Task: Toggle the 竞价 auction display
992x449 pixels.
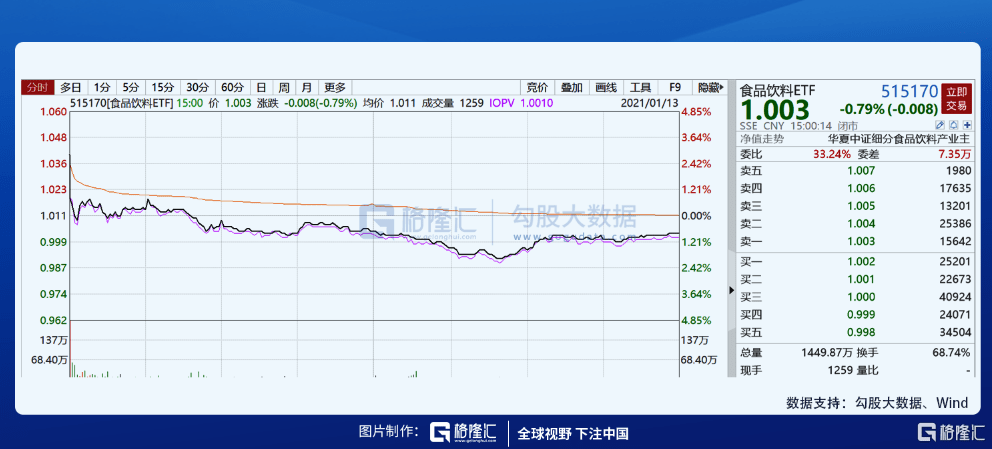Action: click(x=537, y=87)
